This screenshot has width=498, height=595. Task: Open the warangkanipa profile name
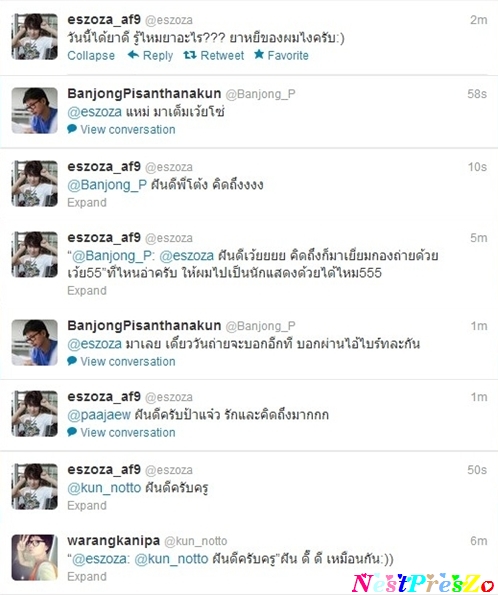(113, 540)
